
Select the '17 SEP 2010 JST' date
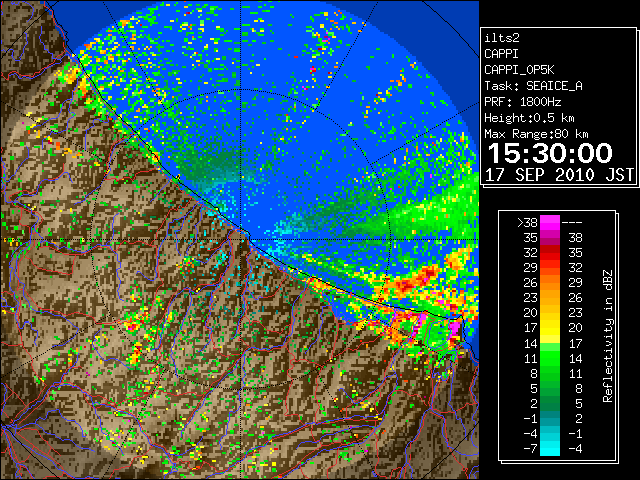[x=559, y=175]
